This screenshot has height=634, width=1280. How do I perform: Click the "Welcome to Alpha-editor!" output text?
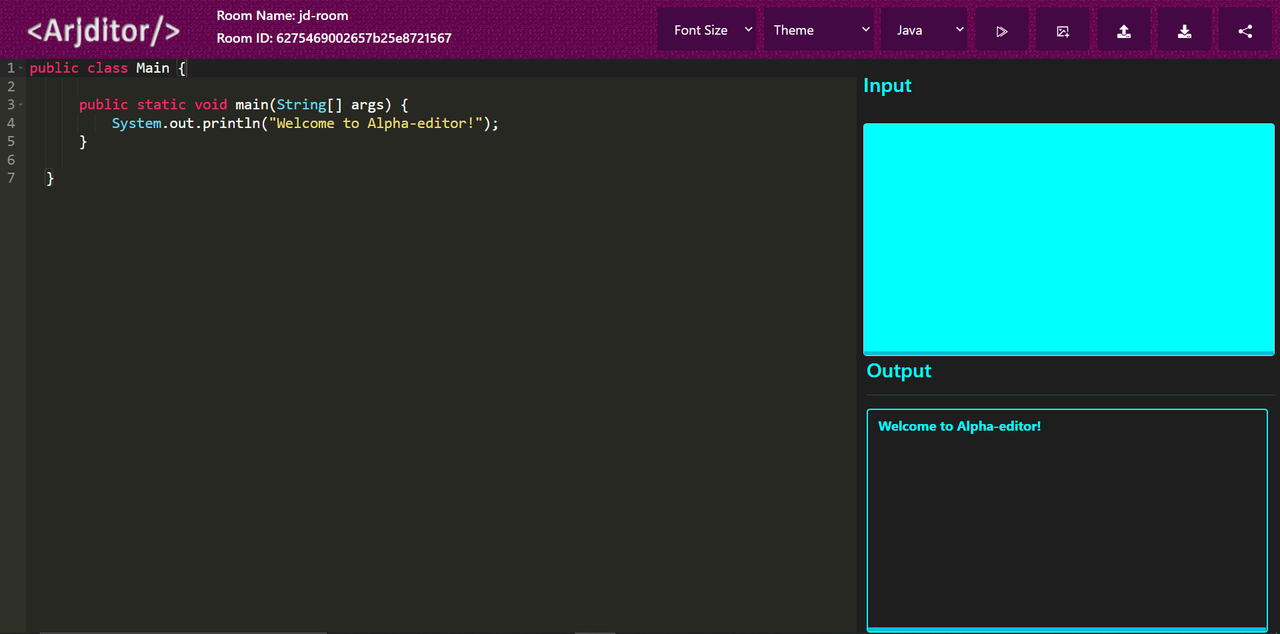point(960,426)
